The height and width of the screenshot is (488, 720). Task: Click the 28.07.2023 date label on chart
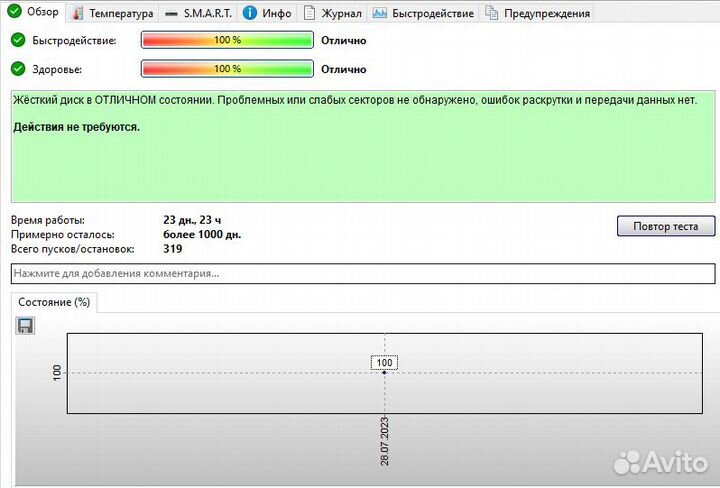[385, 441]
